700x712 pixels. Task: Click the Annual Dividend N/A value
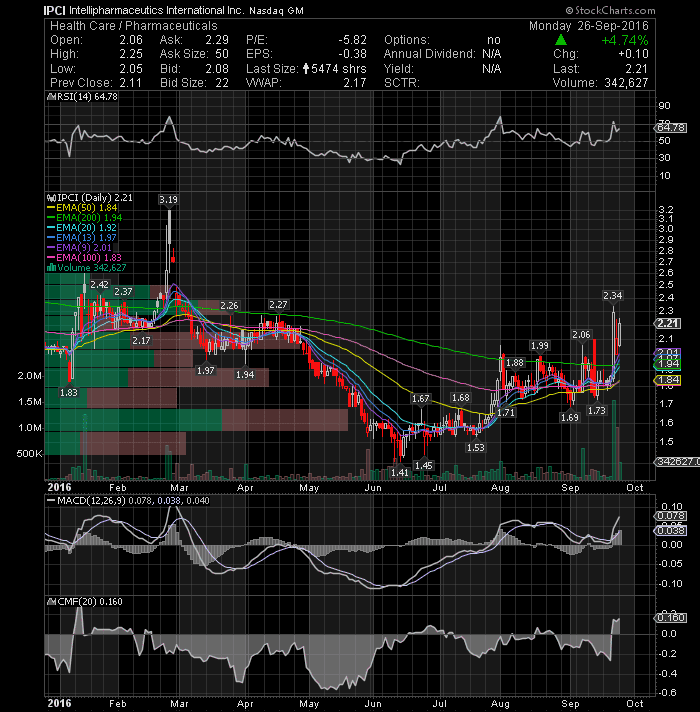tap(492, 54)
